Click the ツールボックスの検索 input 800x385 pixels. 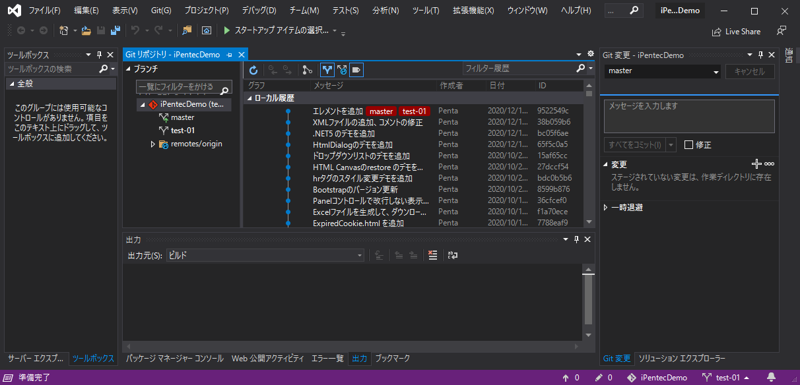pyautogui.click(x=51, y=69)
